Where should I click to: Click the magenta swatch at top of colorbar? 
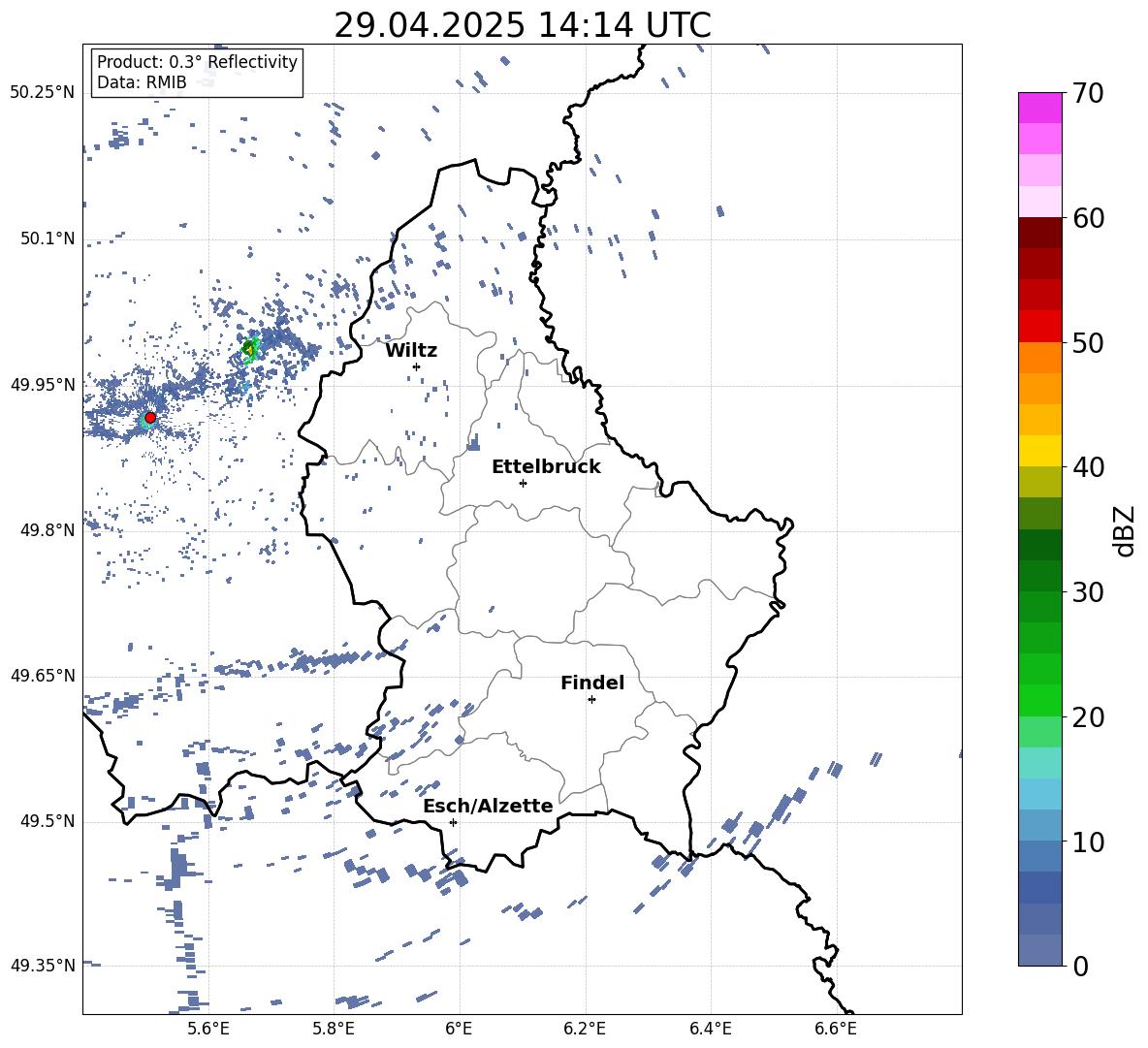pyautogui.click(x=1039, y=109)
